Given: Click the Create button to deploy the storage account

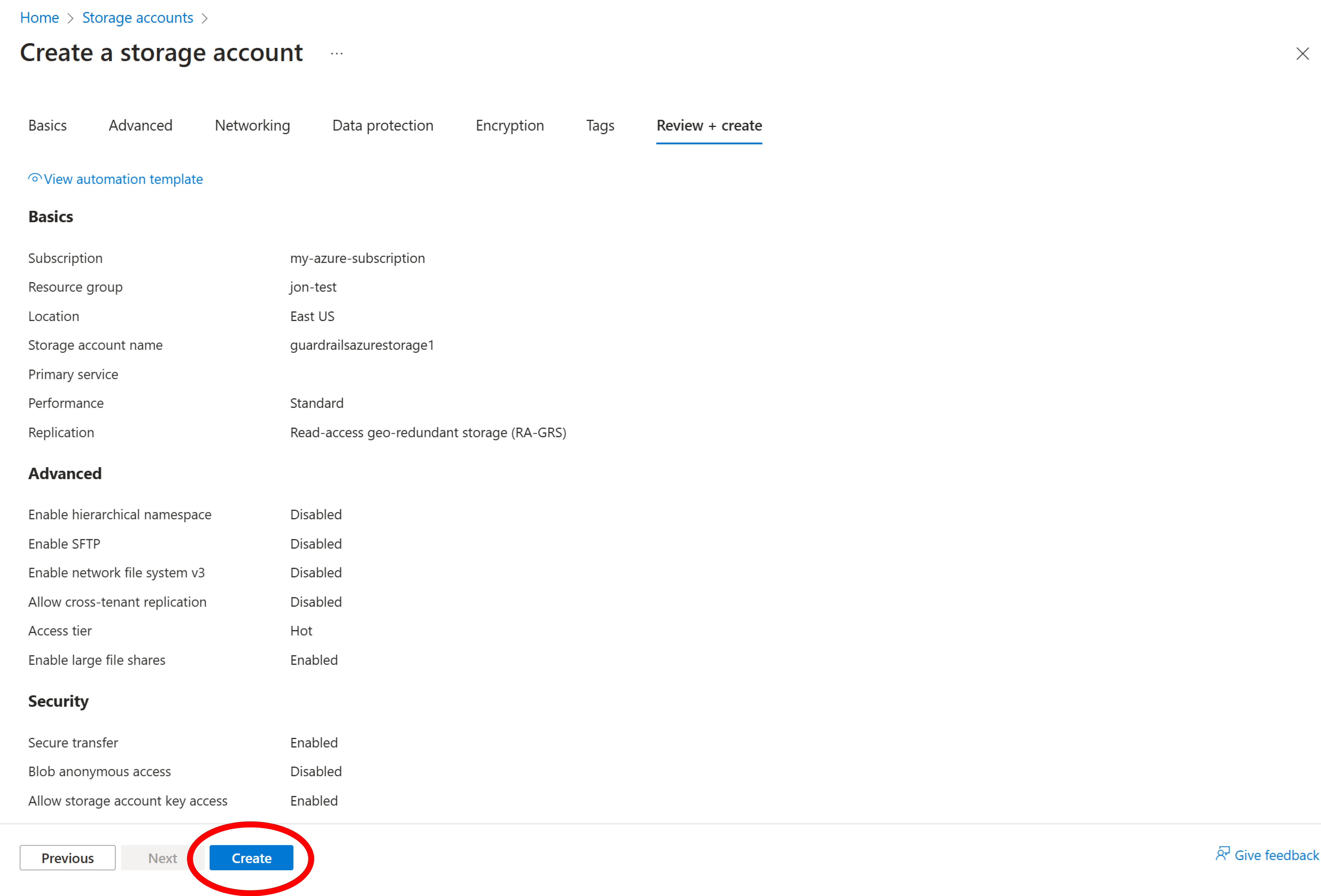Looking at the screenshot, I should coord(251,858).
